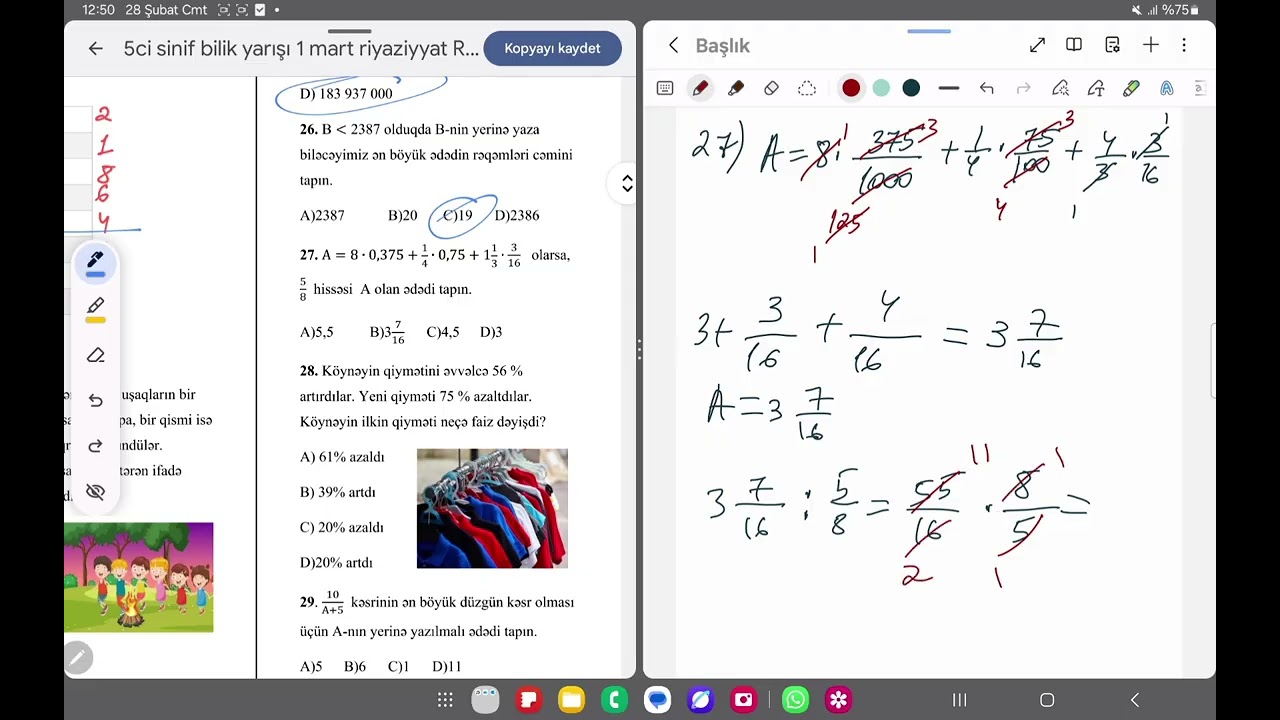Screen dimensions: 1280x720
Task: Choose option C) 20% azaldı
Action: click(x=342, y=527)
